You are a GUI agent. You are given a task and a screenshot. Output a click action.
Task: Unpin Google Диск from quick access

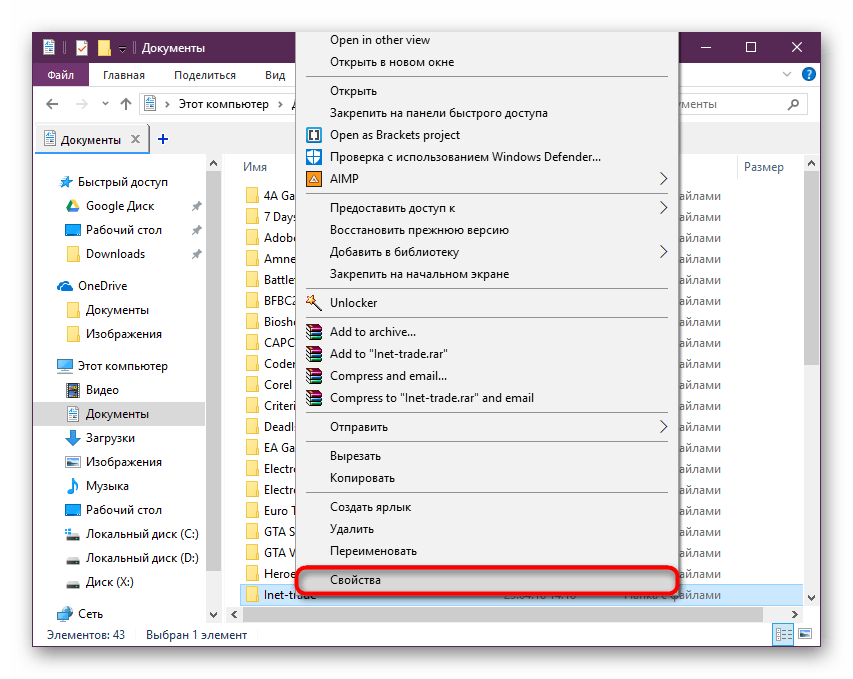coord(197,206)
